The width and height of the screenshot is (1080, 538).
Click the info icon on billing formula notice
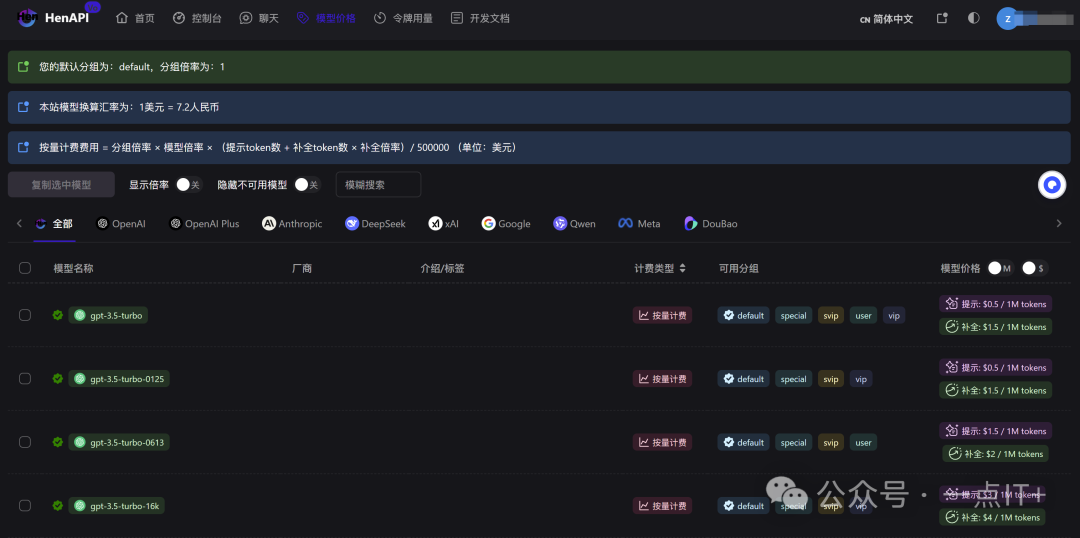pyautogui.click(x=23, y=147)
